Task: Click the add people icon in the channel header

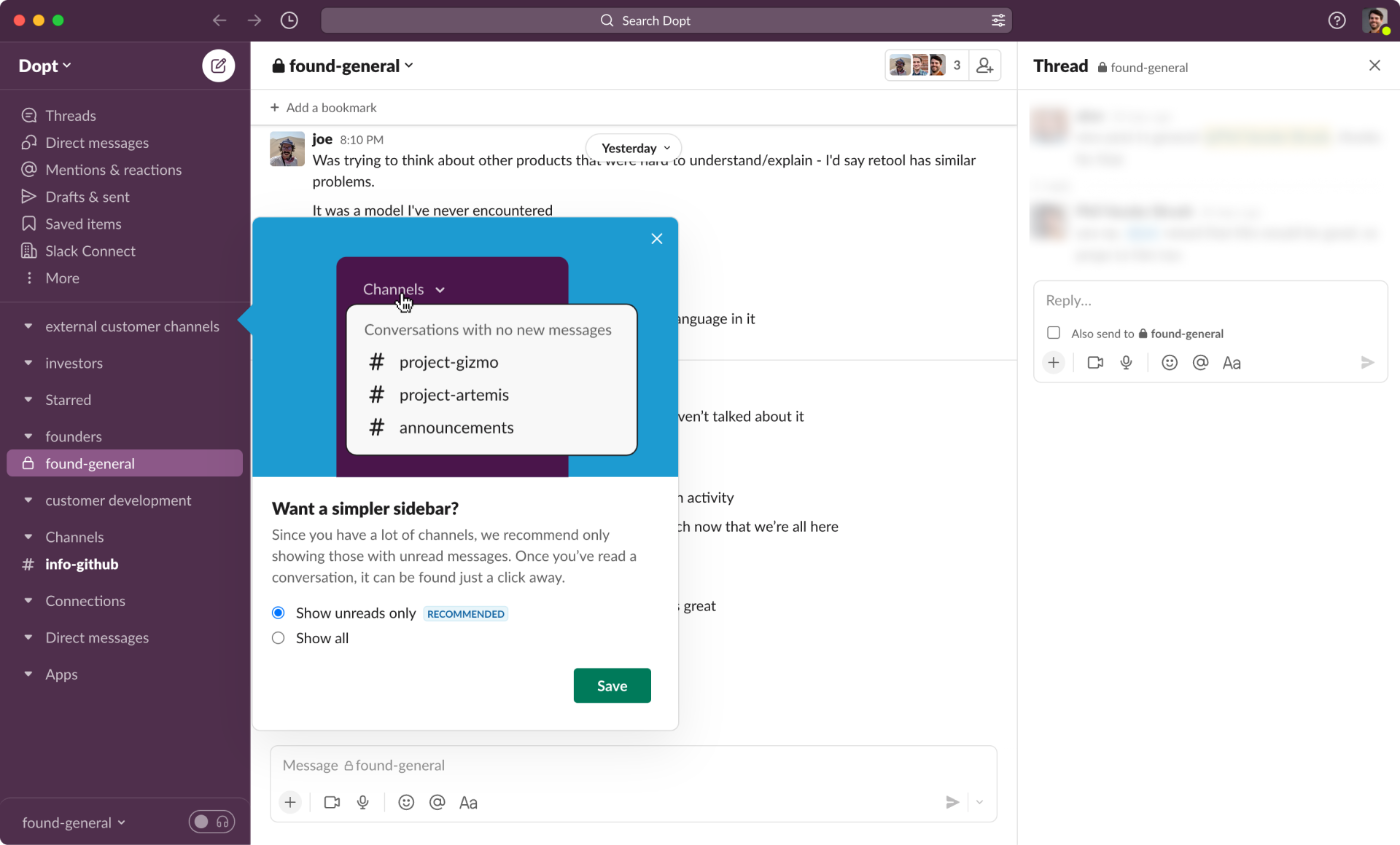Action: click(984, 64)
